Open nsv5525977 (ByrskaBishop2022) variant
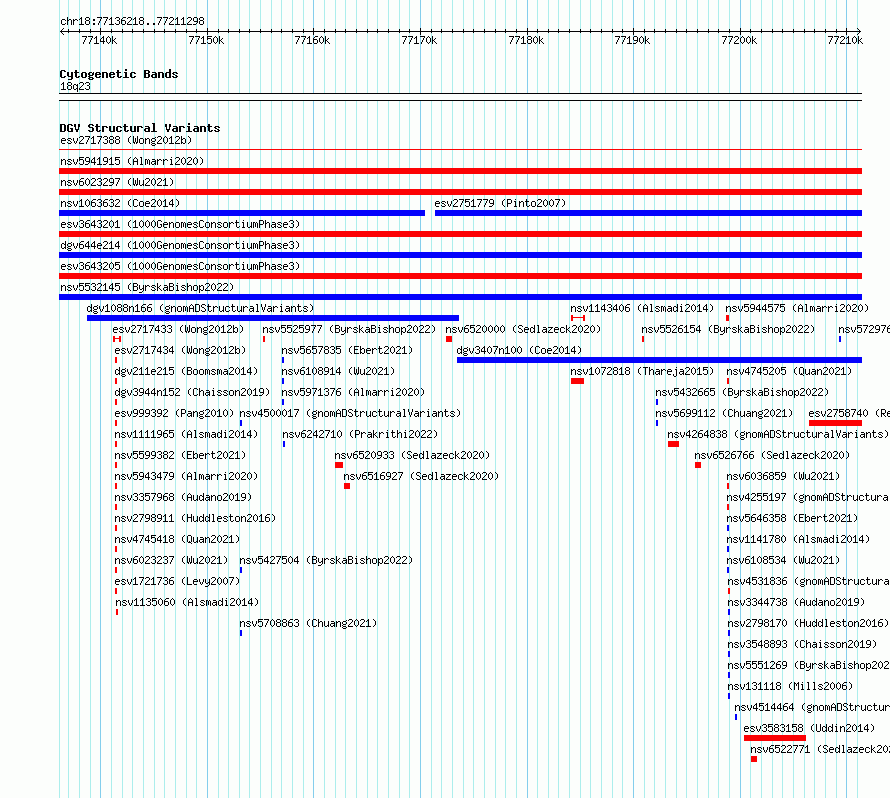890x798 pixels. point(349,329)
